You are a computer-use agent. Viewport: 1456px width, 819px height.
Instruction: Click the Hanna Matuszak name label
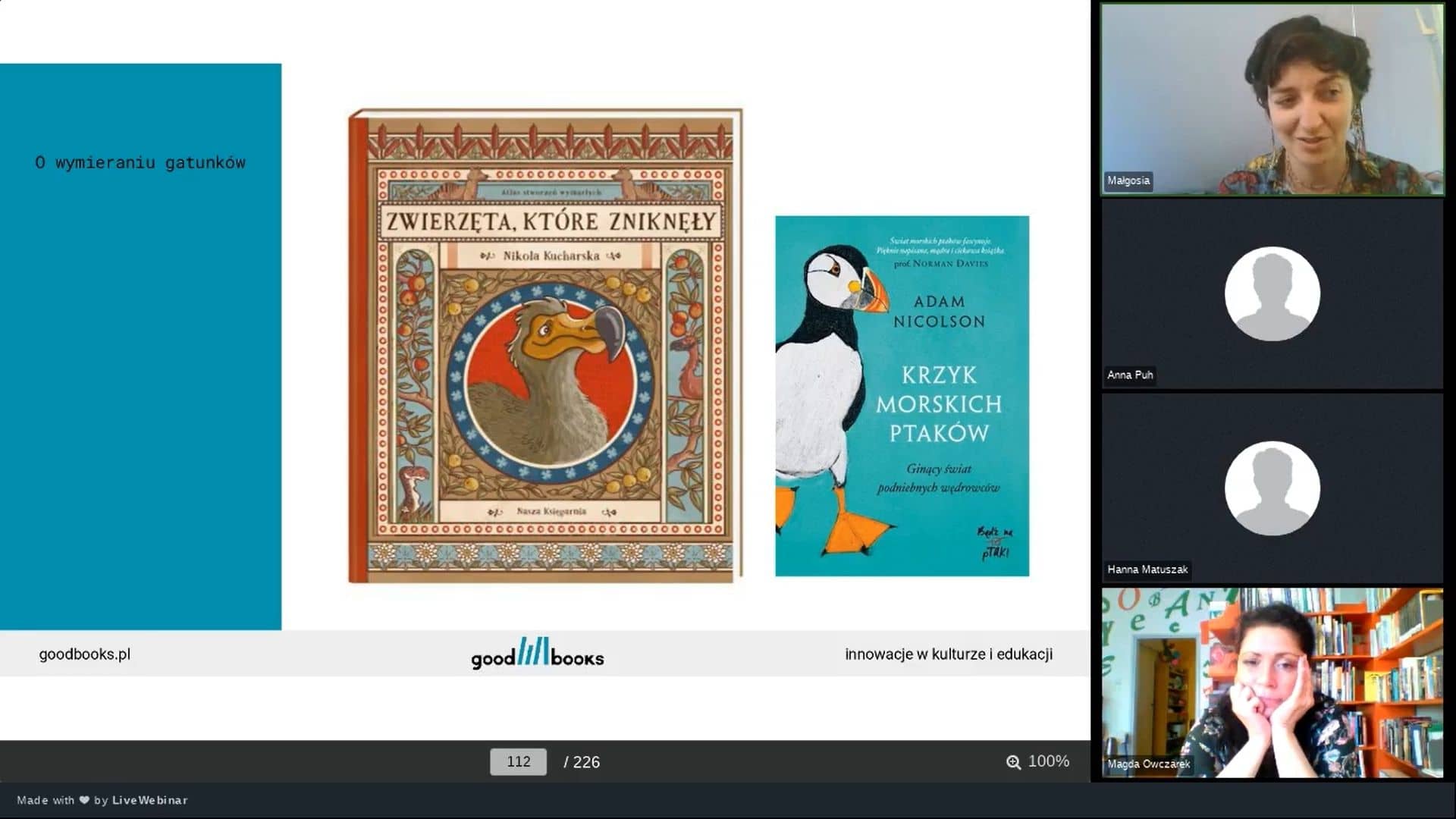pyautogui.click(x=1147, y=569)
